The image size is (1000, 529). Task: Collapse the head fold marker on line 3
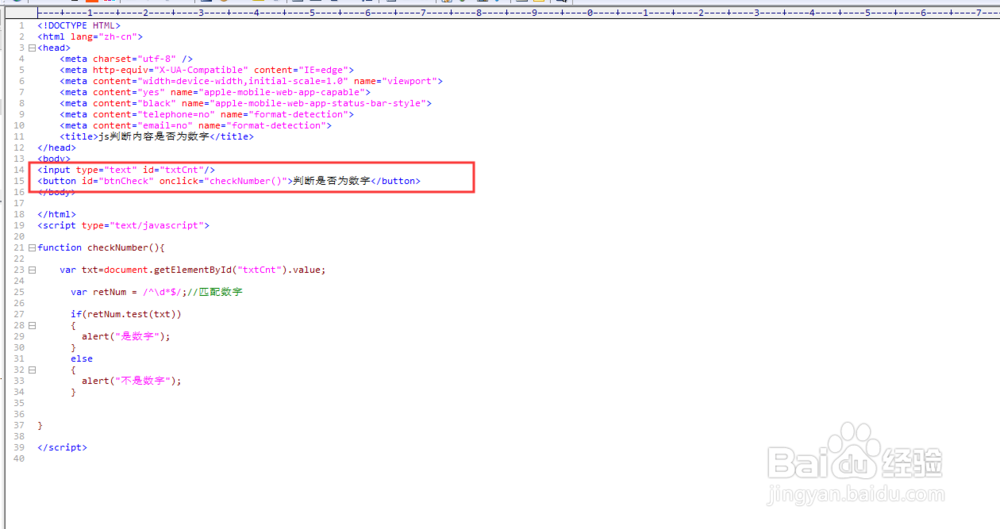pyautogui.click(x=32, y=48)
